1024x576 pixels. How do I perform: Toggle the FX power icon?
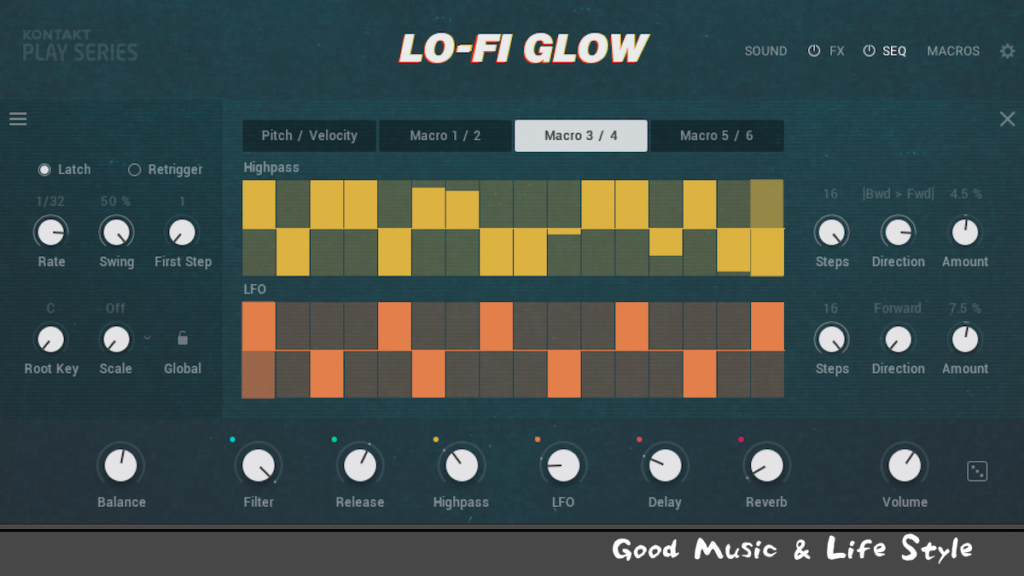[x=814, y=51]
